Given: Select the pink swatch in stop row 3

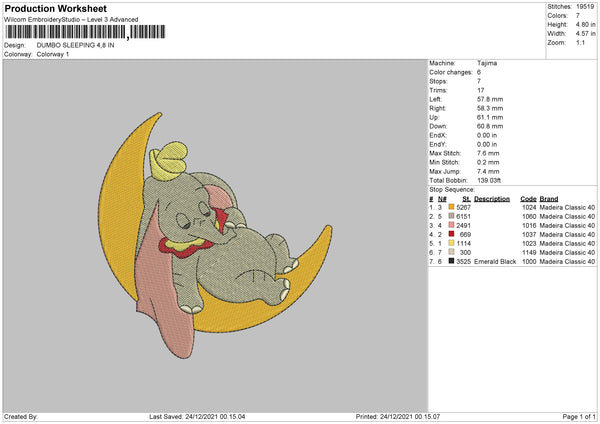Looking at the screenshot, I should [x=451, y=225].
